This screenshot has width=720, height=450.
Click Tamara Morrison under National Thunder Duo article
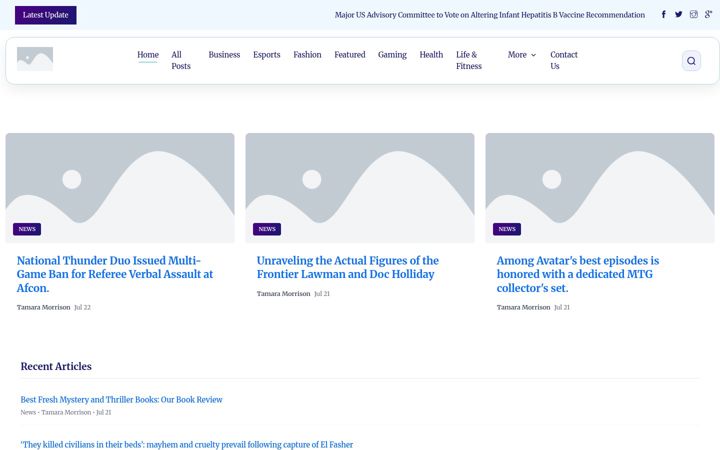(44, 307)
